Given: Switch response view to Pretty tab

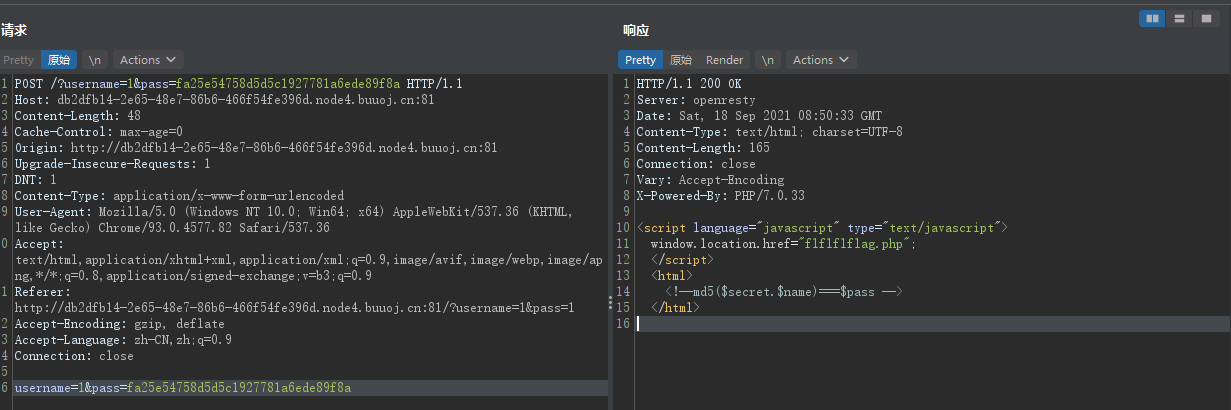Looking at the screenshot, I should click(x=640, y=60).
